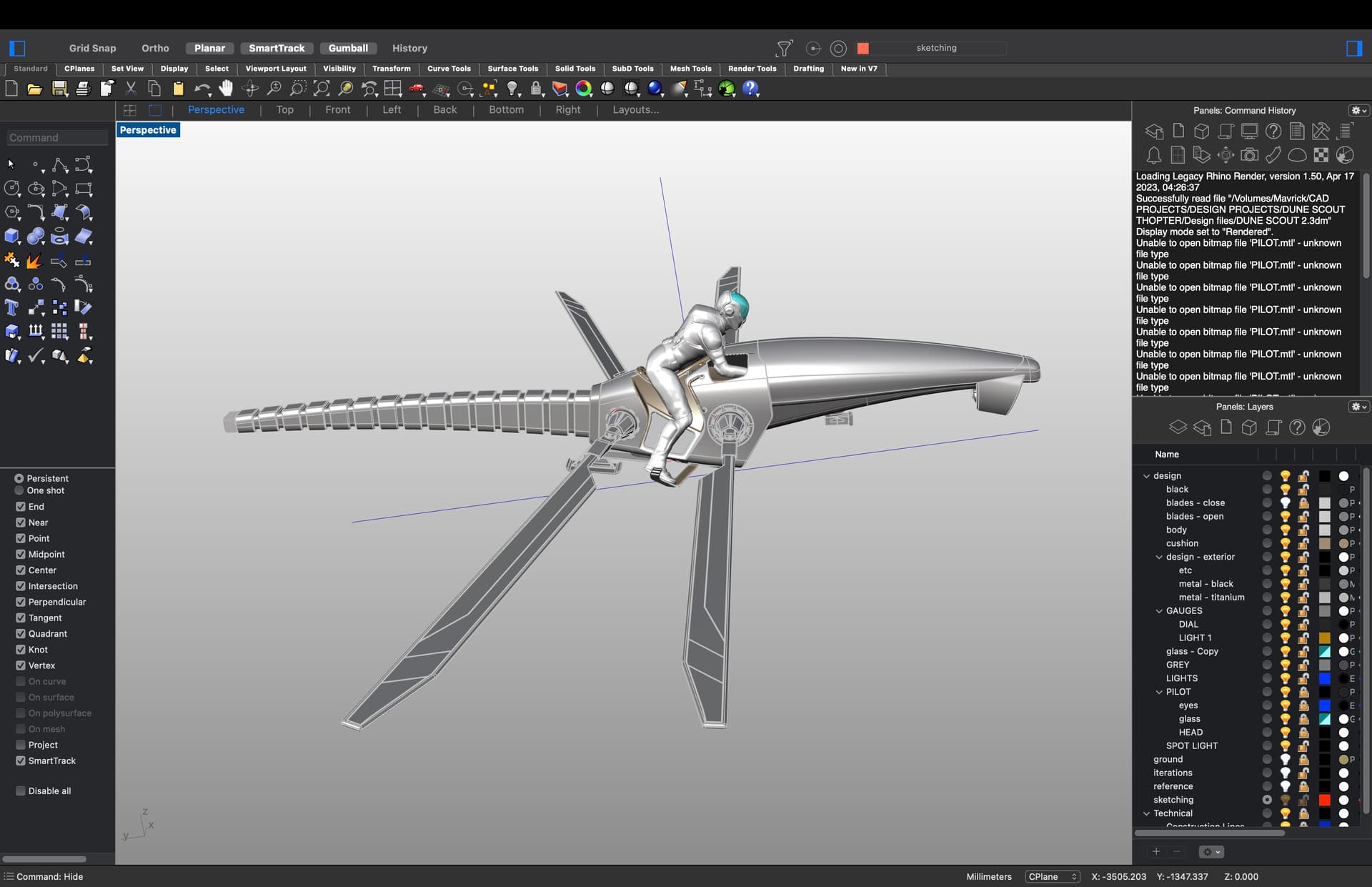Open the selection filter funnel icon
This screenshot has height=887, width=1372.
[x=784, y=49]
